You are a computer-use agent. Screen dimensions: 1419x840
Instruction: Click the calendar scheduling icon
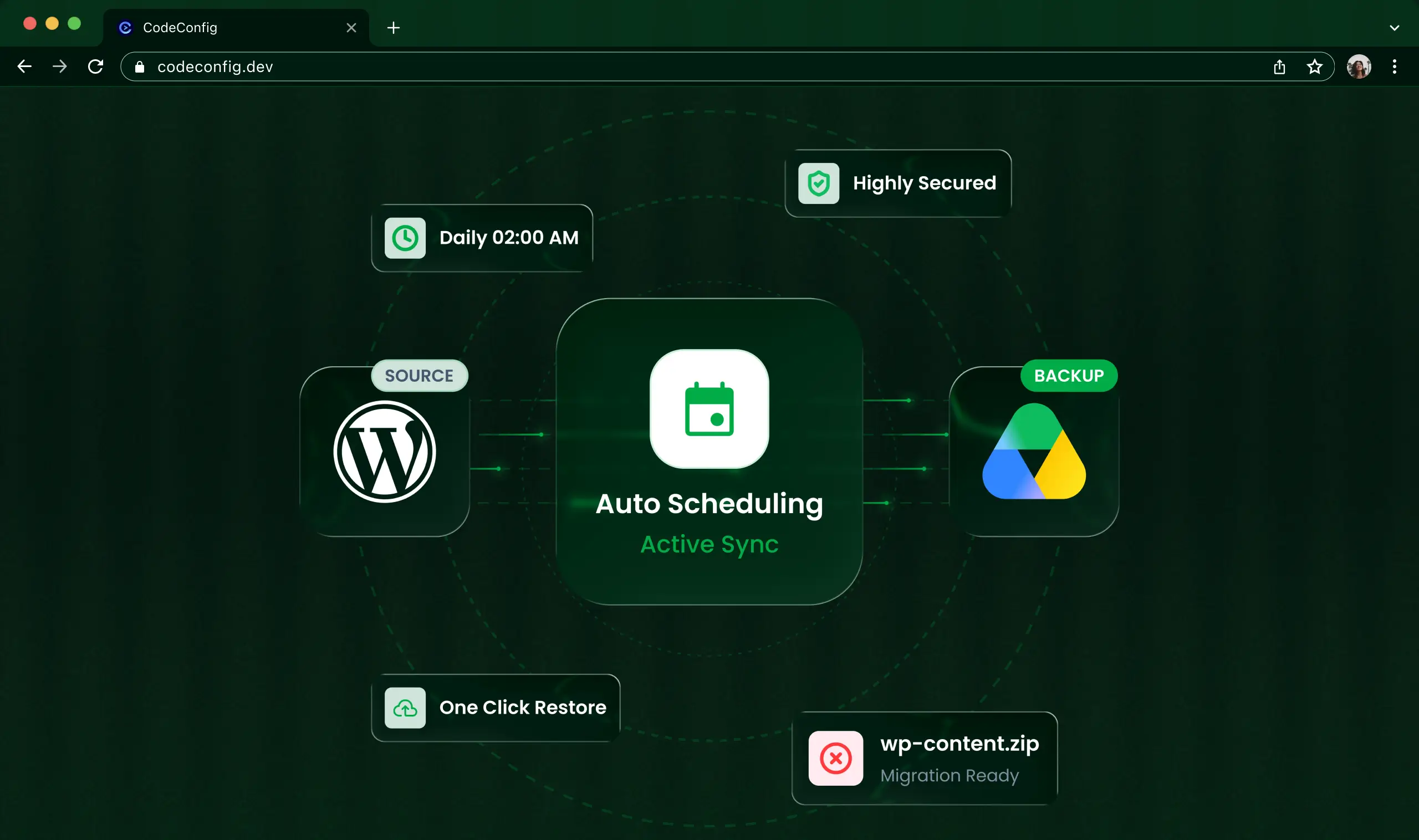coord(709,409)
